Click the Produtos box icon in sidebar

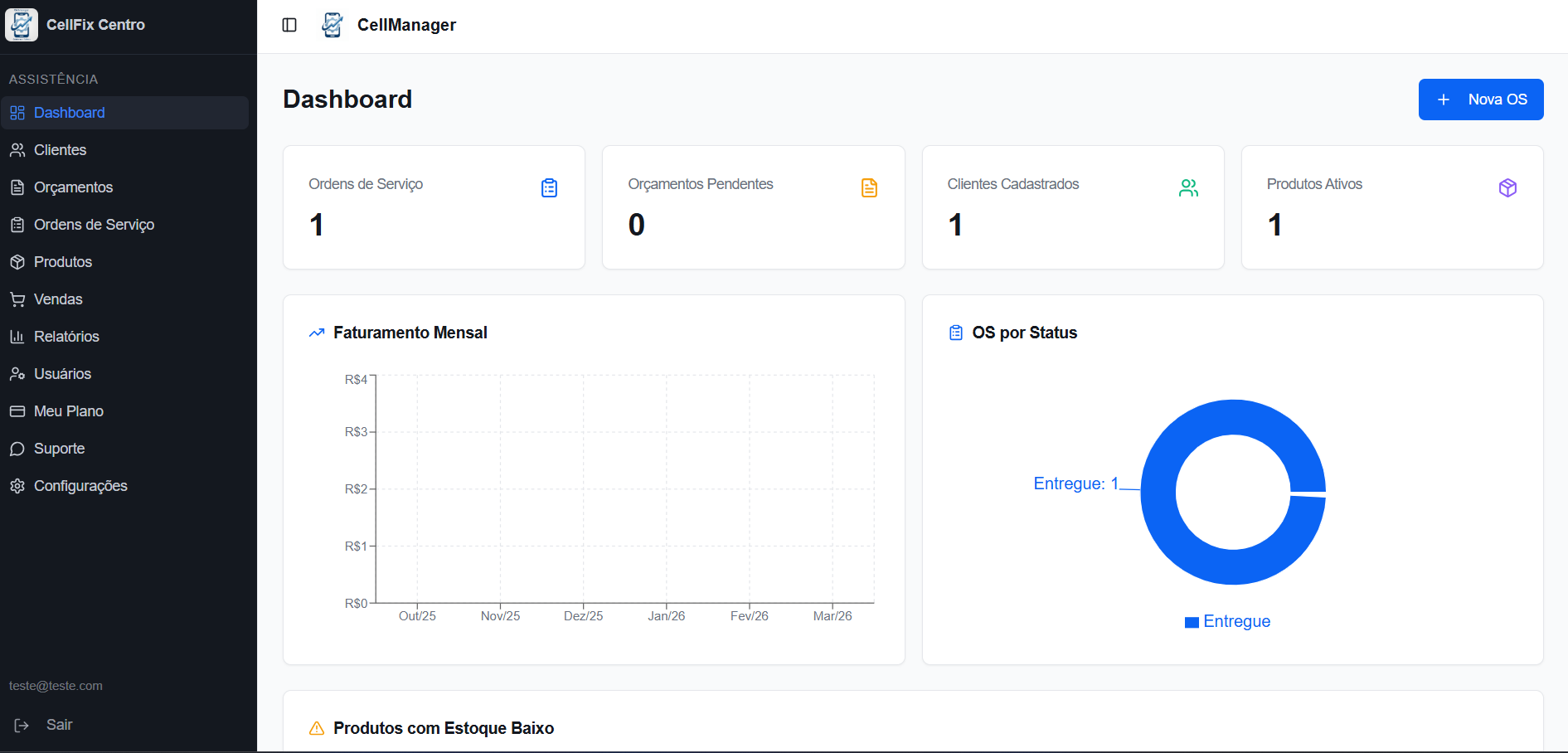[x=17, y=262]
